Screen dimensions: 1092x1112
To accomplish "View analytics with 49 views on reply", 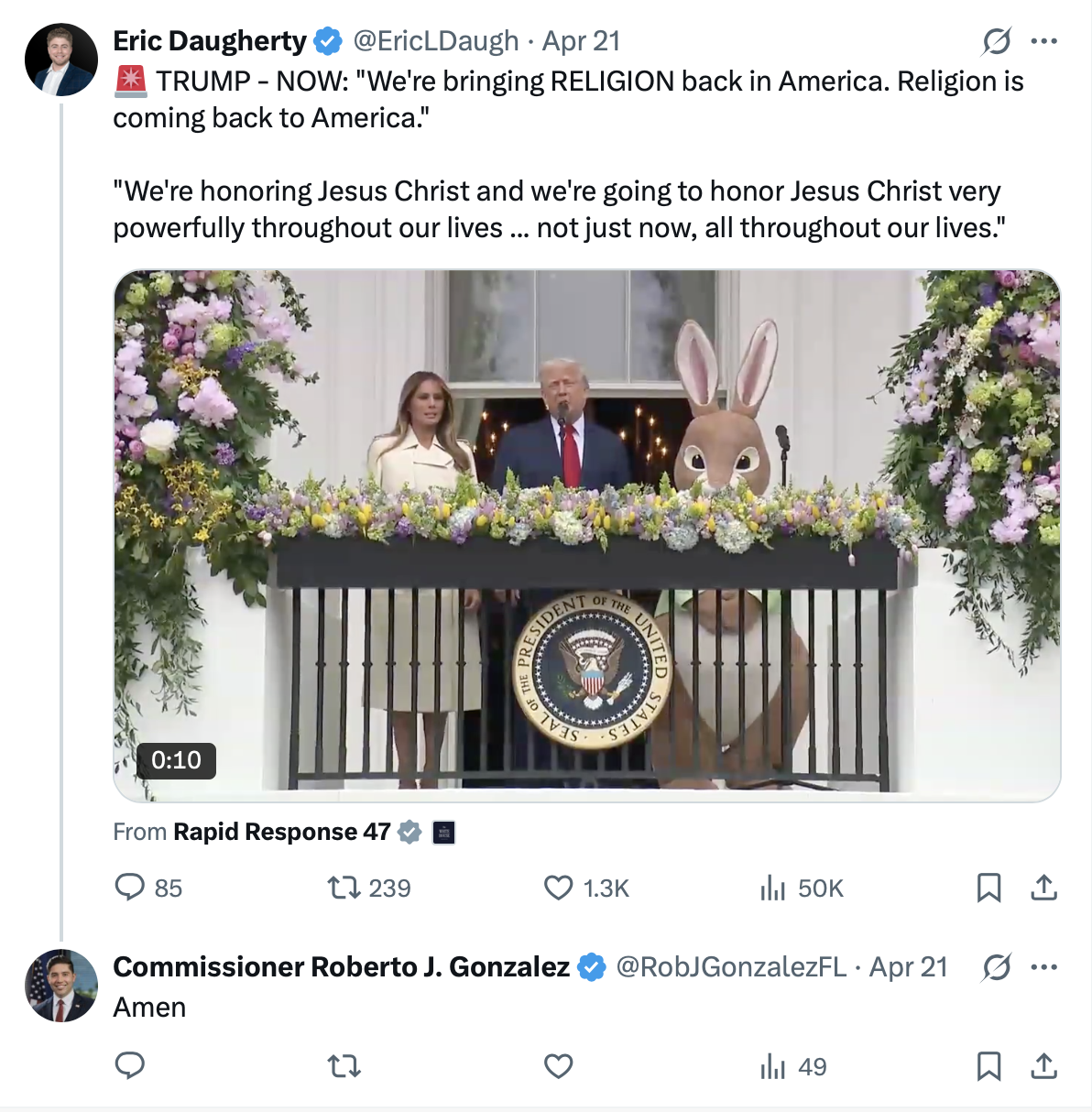I will pyautogui.click(x=793, y=1066).
